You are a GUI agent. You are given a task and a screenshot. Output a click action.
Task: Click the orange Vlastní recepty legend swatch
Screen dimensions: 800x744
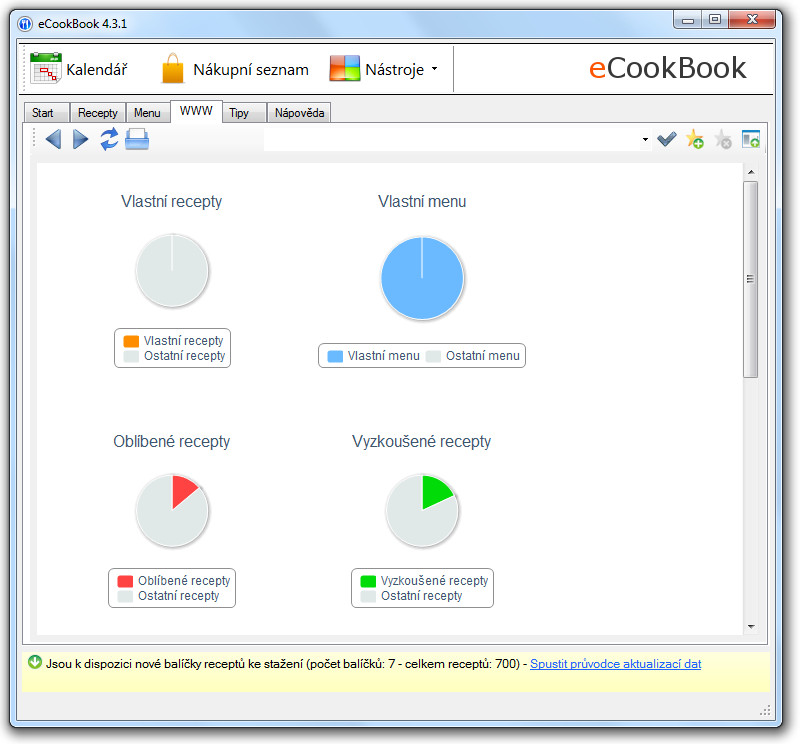[x=131, y=341]
